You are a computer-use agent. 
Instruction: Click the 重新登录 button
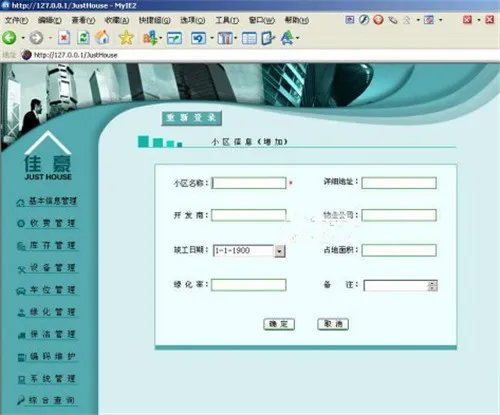point(192,118)
